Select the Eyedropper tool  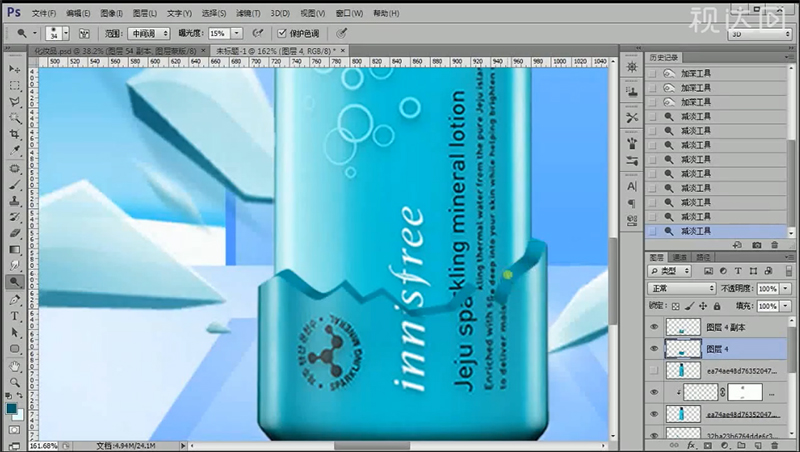(14, 150)
